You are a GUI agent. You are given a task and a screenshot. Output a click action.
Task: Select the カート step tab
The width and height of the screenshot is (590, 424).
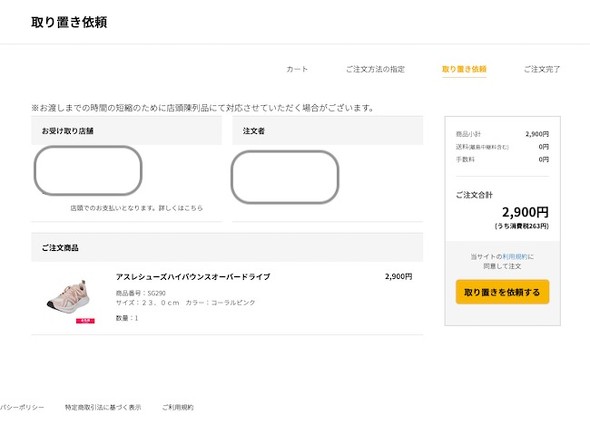[297, 69]
